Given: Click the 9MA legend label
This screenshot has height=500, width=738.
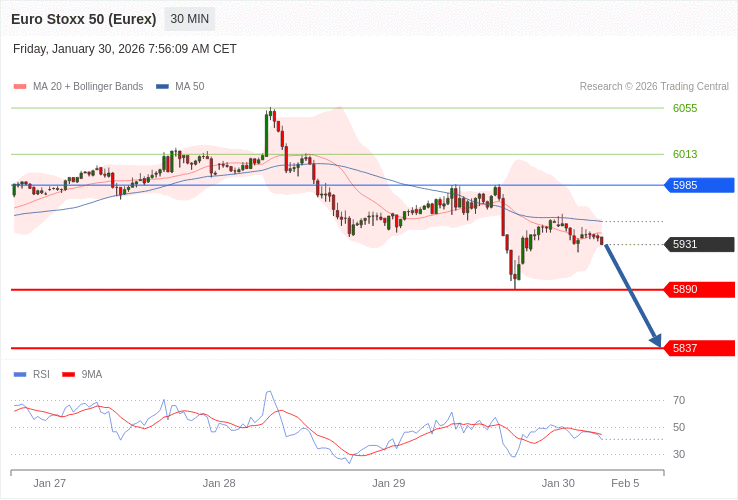Looking at the screenshot, I should click(92, 374).
